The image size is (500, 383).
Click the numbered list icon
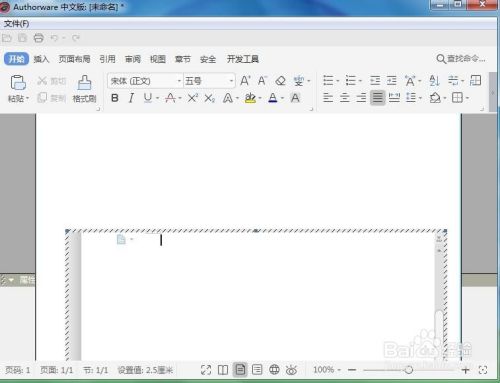tap(351, 81)
